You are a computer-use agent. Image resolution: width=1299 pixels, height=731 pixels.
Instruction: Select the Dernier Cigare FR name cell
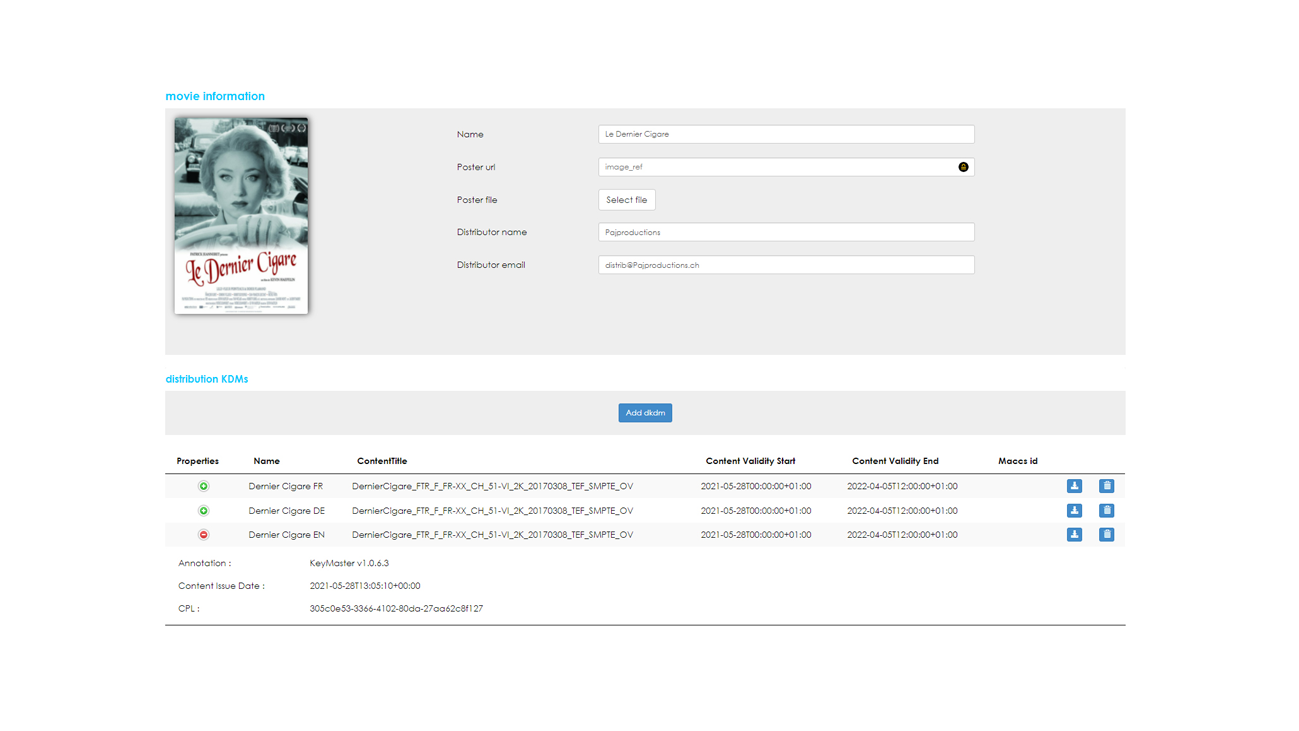pyautogui.click(x=286, y=486)
